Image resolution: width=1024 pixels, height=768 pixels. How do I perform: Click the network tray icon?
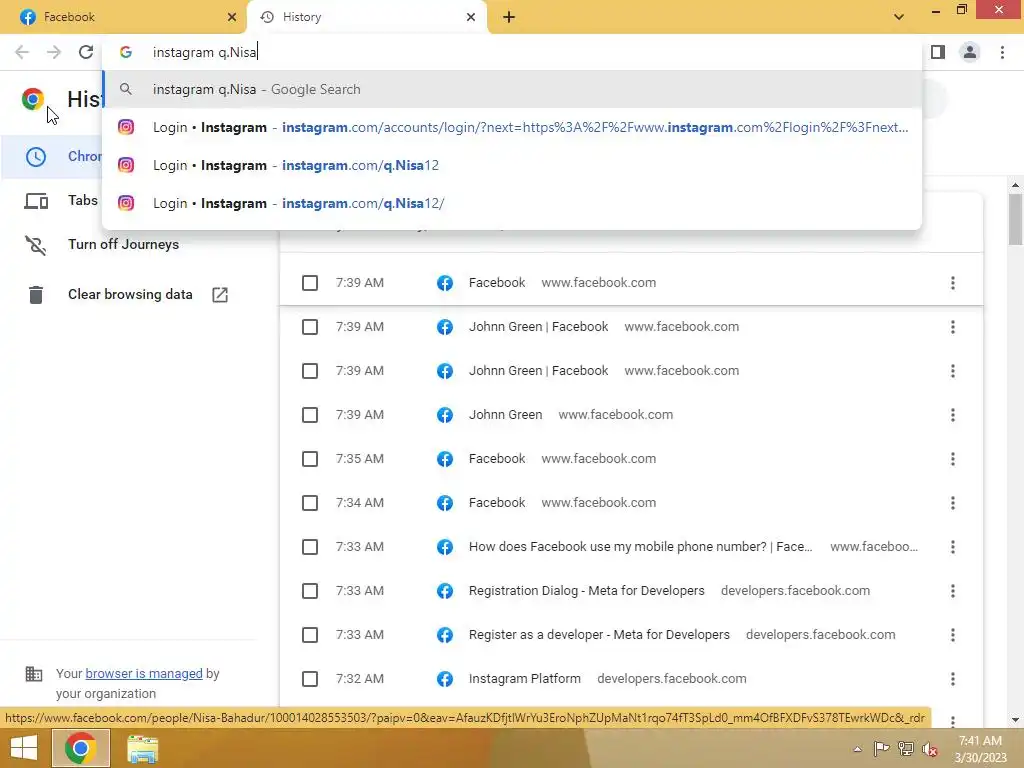[x=906, y=749]
